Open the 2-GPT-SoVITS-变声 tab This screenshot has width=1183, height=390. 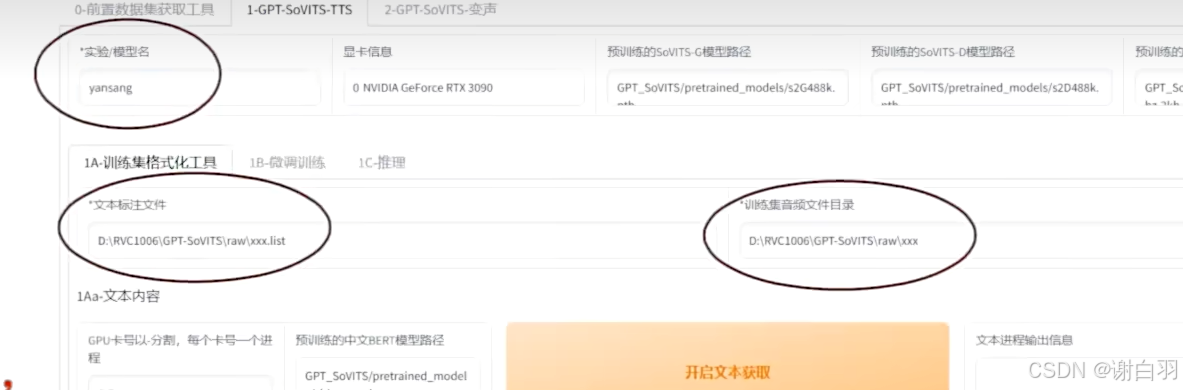[x=441, y=11]
